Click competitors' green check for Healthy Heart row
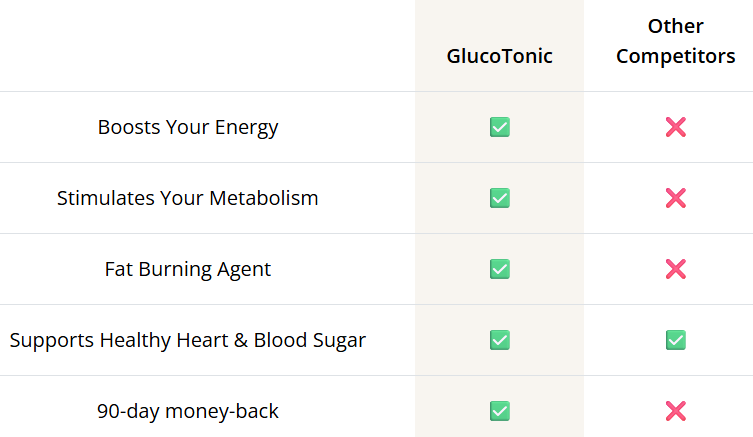The width and height of the screenshot is (753, 437). [x=675, y=340]
